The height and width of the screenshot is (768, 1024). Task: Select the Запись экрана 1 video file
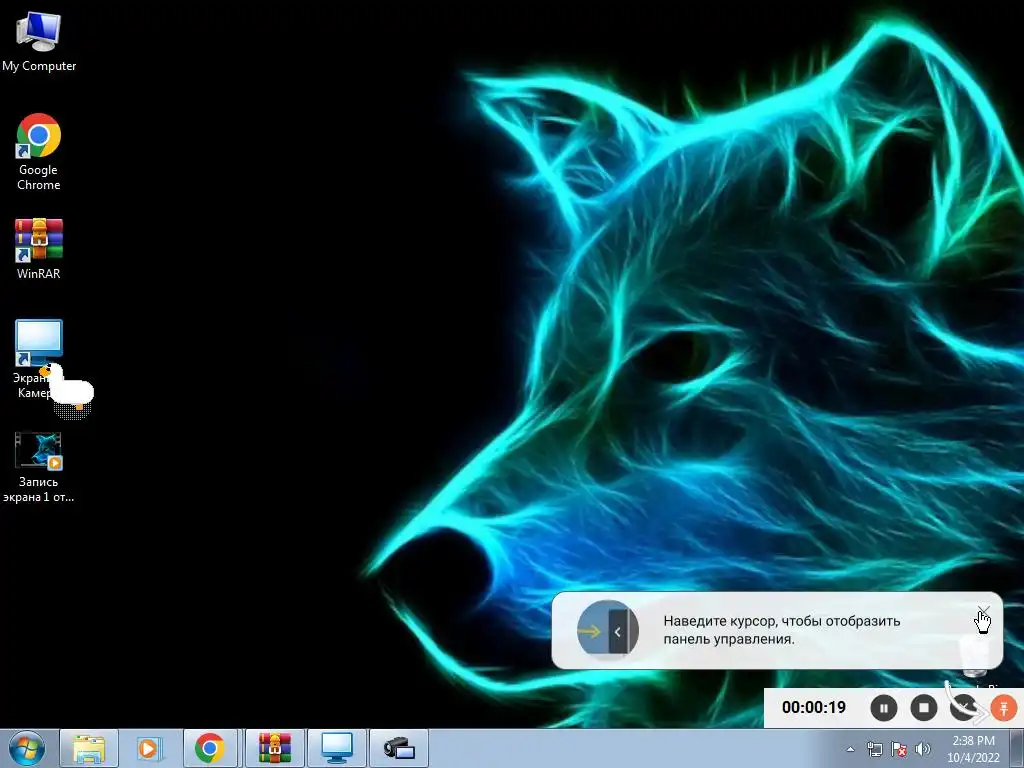[x=38, y=468]
